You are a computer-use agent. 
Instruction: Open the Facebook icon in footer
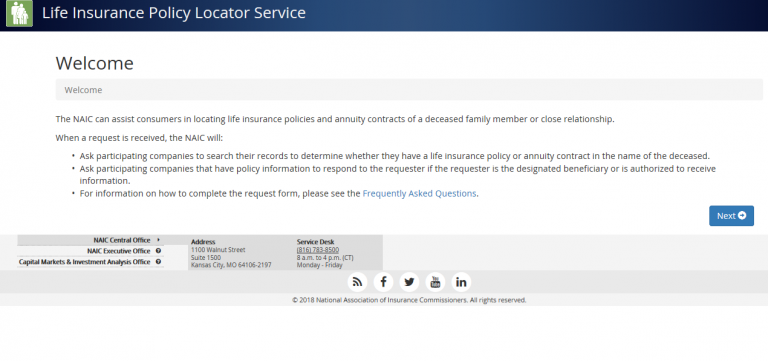[384, 282]
